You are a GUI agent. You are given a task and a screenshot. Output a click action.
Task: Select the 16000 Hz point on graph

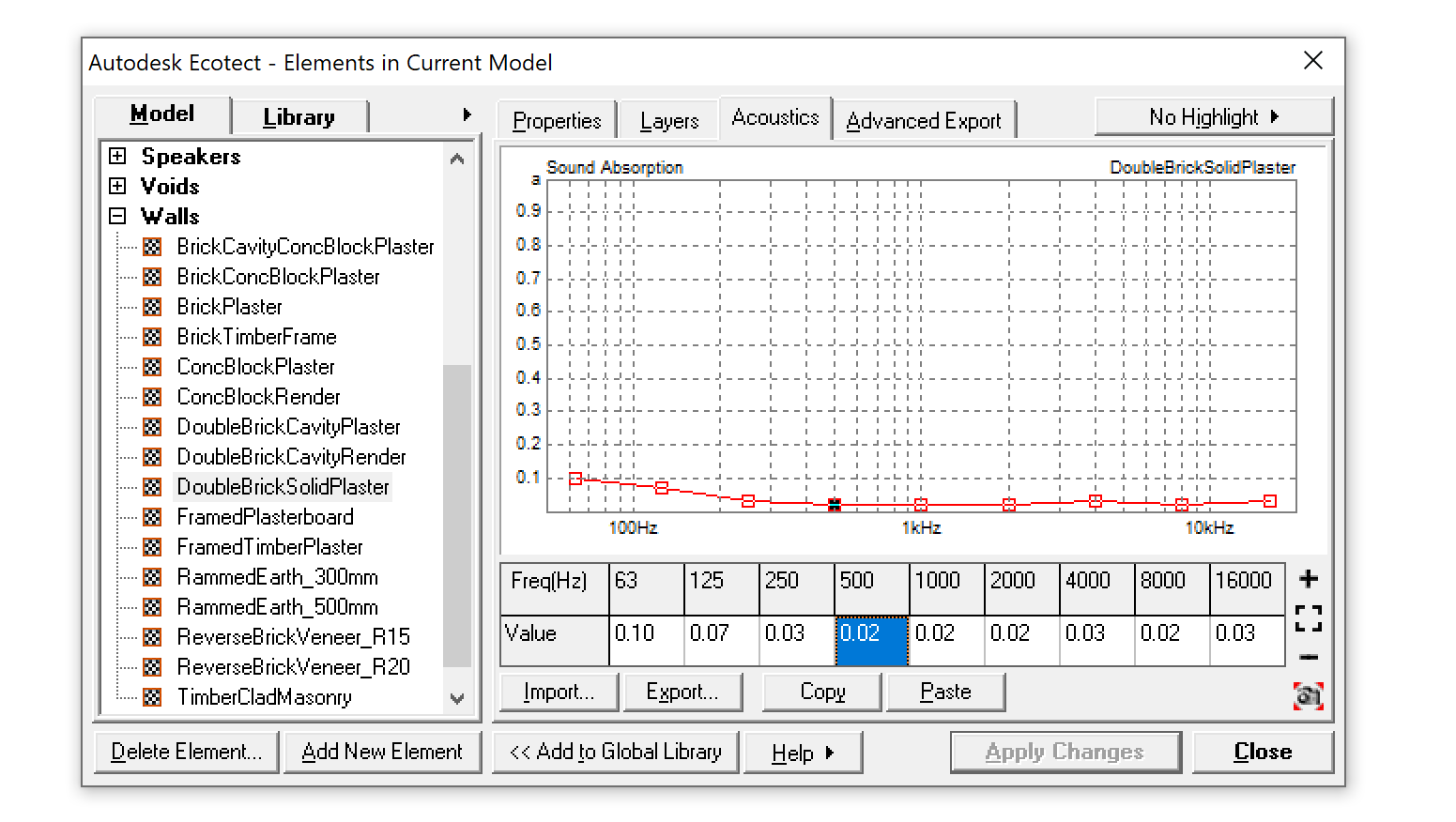1269,502
